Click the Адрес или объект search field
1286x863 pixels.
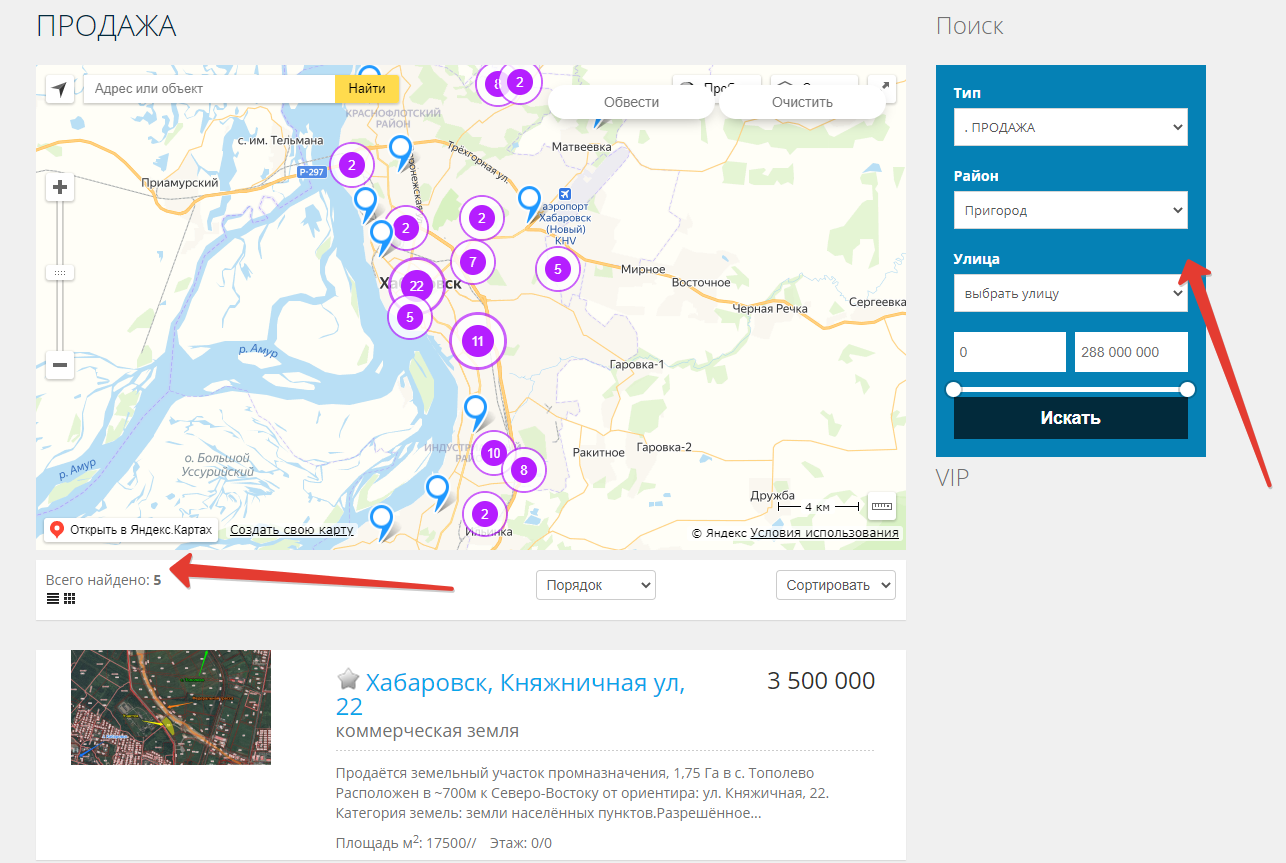(x=209, y=89)
